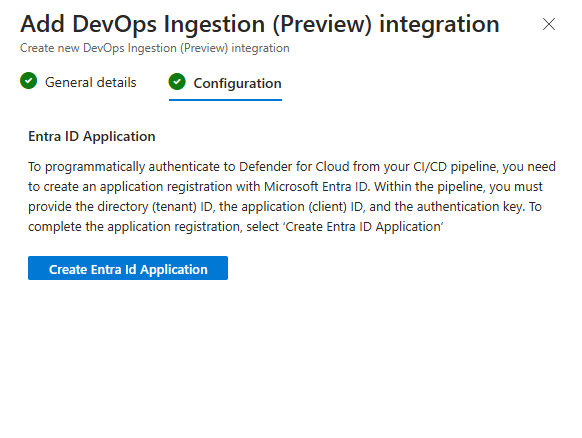Click the Entra ID Application section heading
This screenshot has width=582, height=438.
coord(92,137)
